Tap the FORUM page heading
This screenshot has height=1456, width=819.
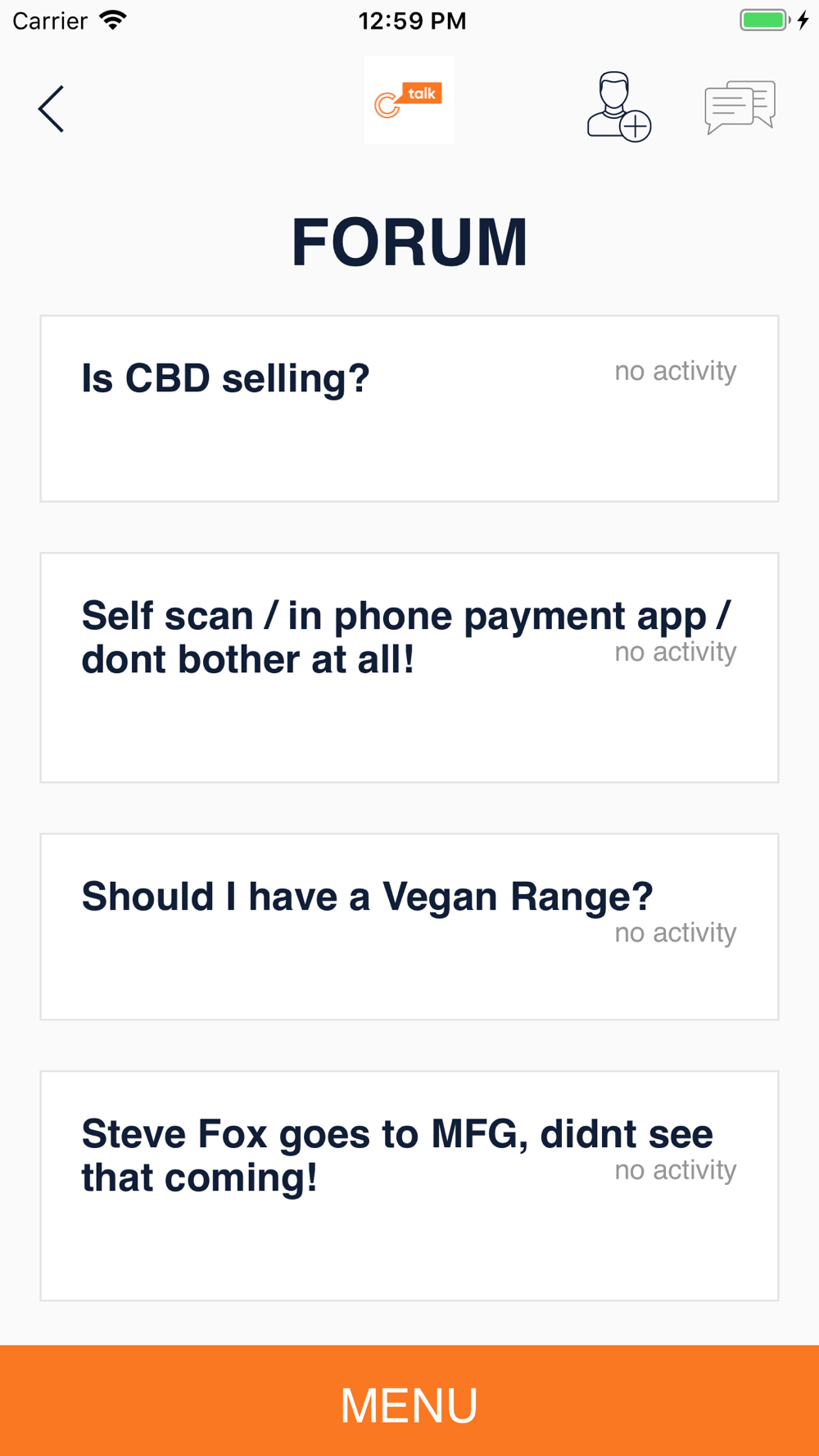click(409, 242)
